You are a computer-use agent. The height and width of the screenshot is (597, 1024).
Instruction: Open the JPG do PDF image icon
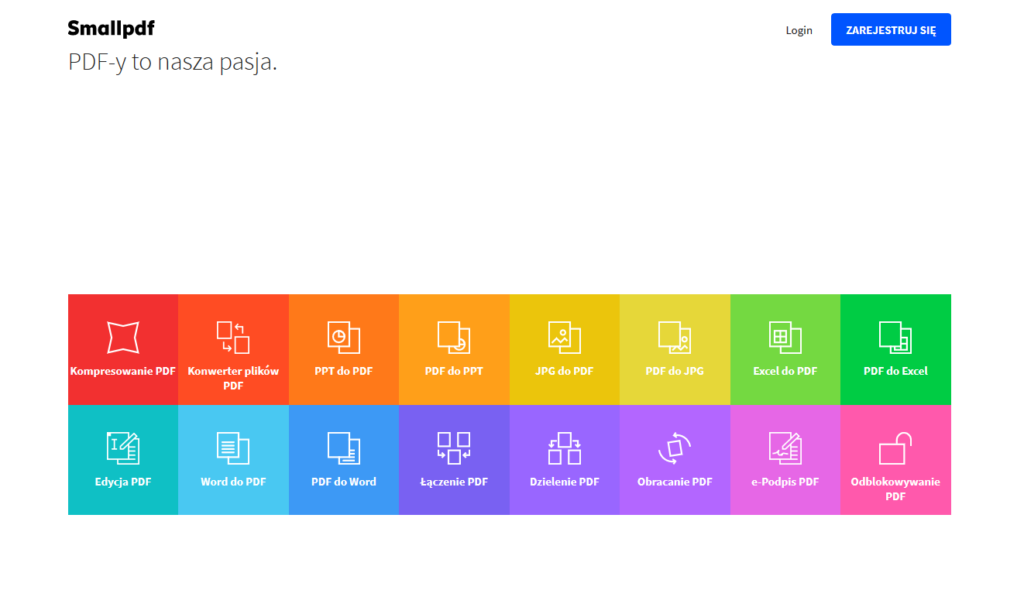[564, 337]
